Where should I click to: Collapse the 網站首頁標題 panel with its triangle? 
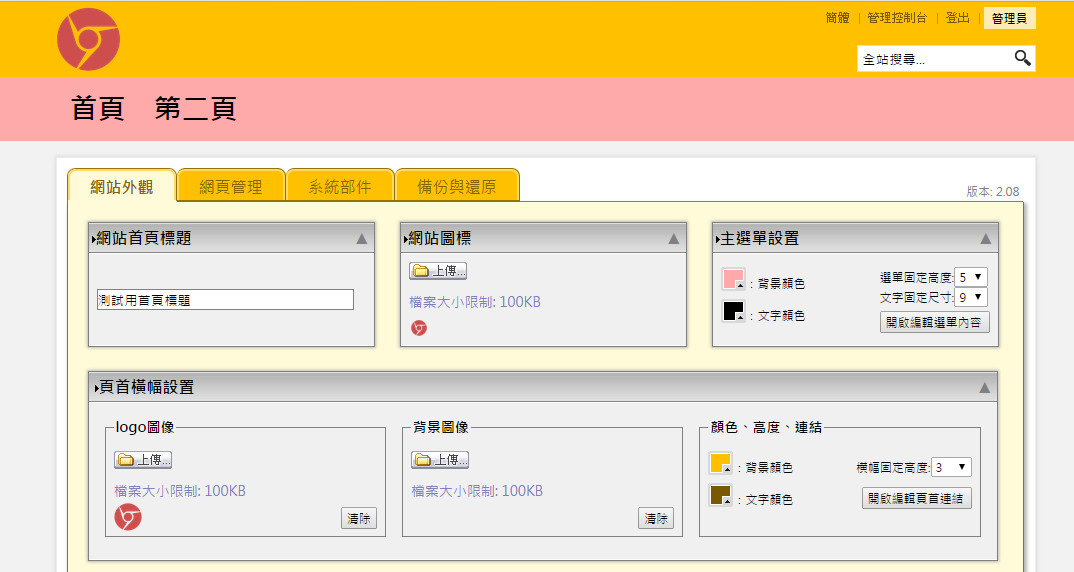pyautogui.click(x=361, y=239)
